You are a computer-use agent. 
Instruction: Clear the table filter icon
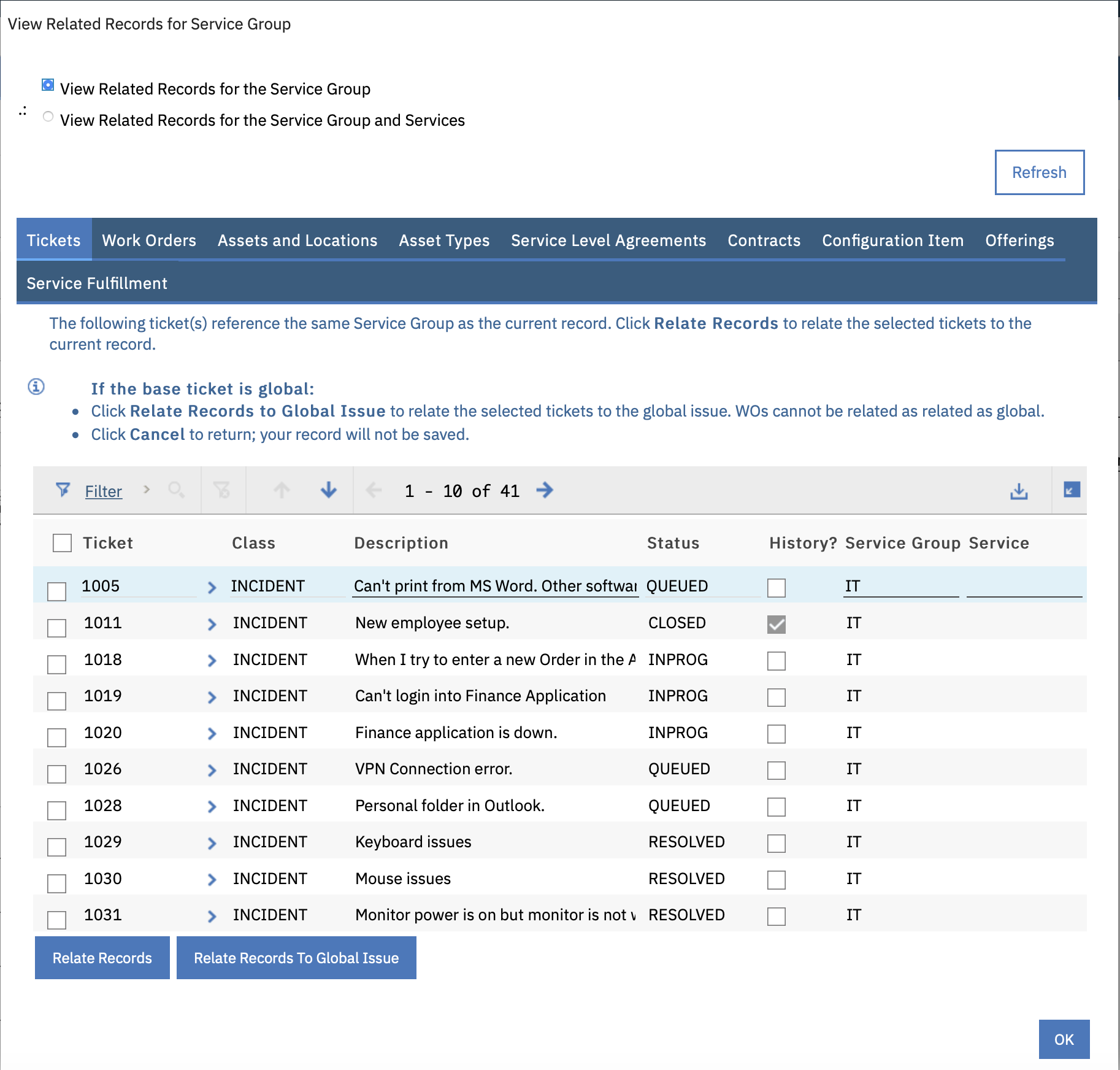tap(223, 490)
